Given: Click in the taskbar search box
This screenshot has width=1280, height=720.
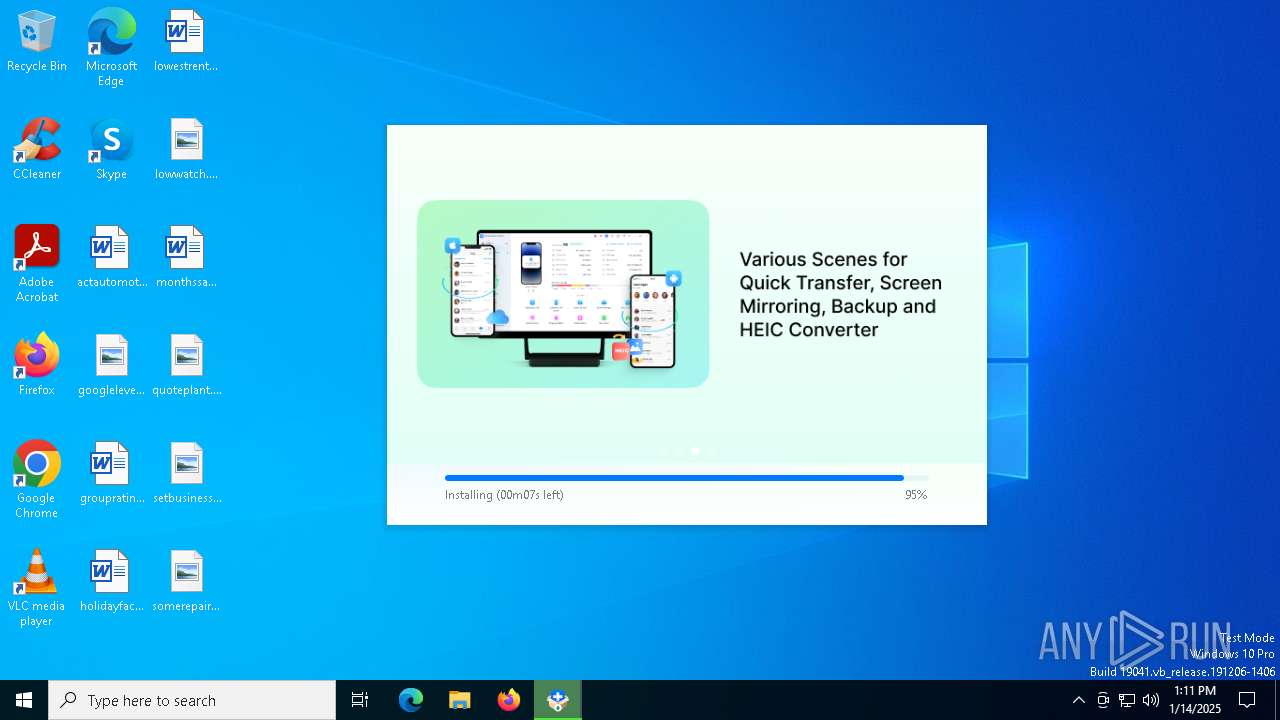Looking at the screenshot, I should coord(192,700).
